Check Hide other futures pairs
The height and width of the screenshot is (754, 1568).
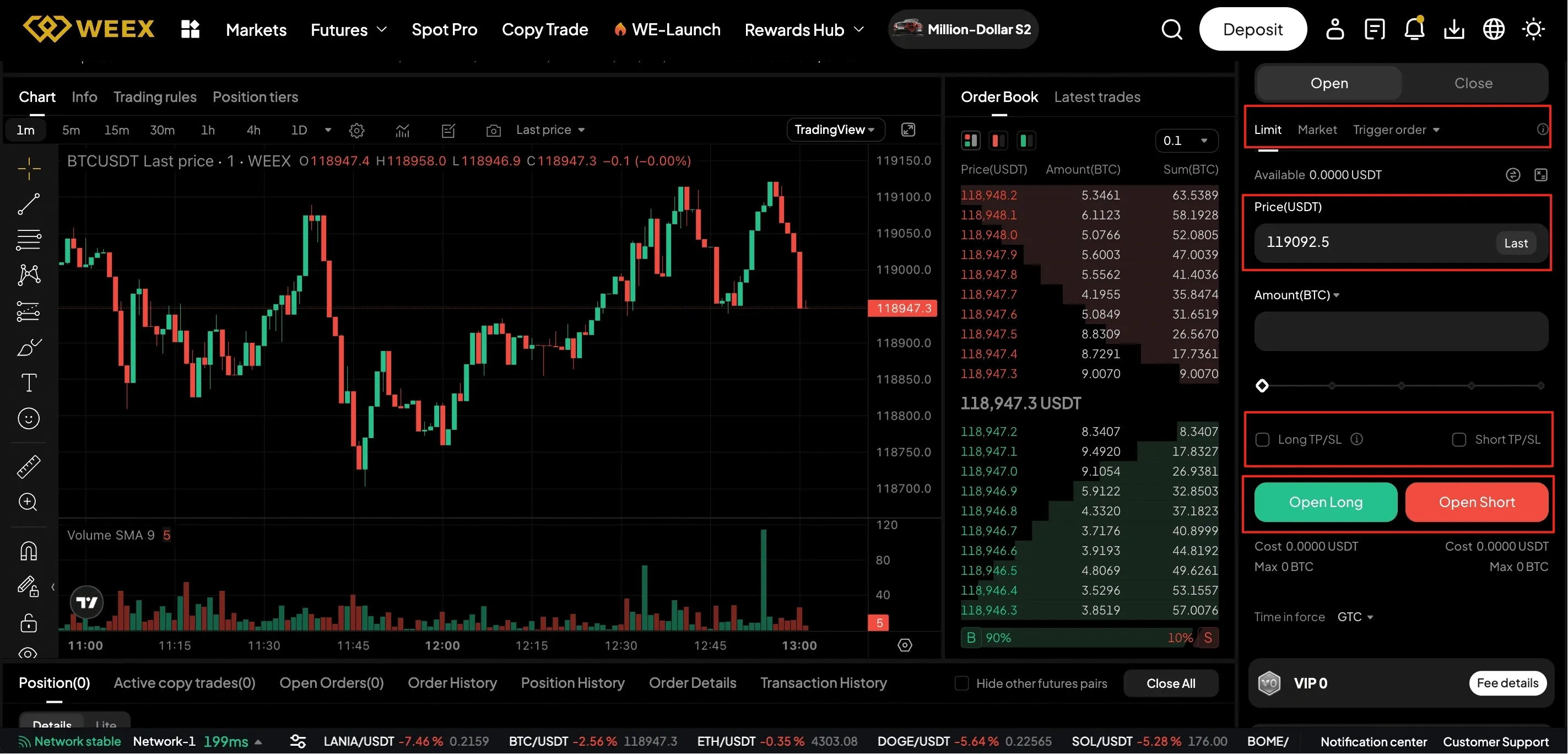pyautogui.click(x=961, y=683)
